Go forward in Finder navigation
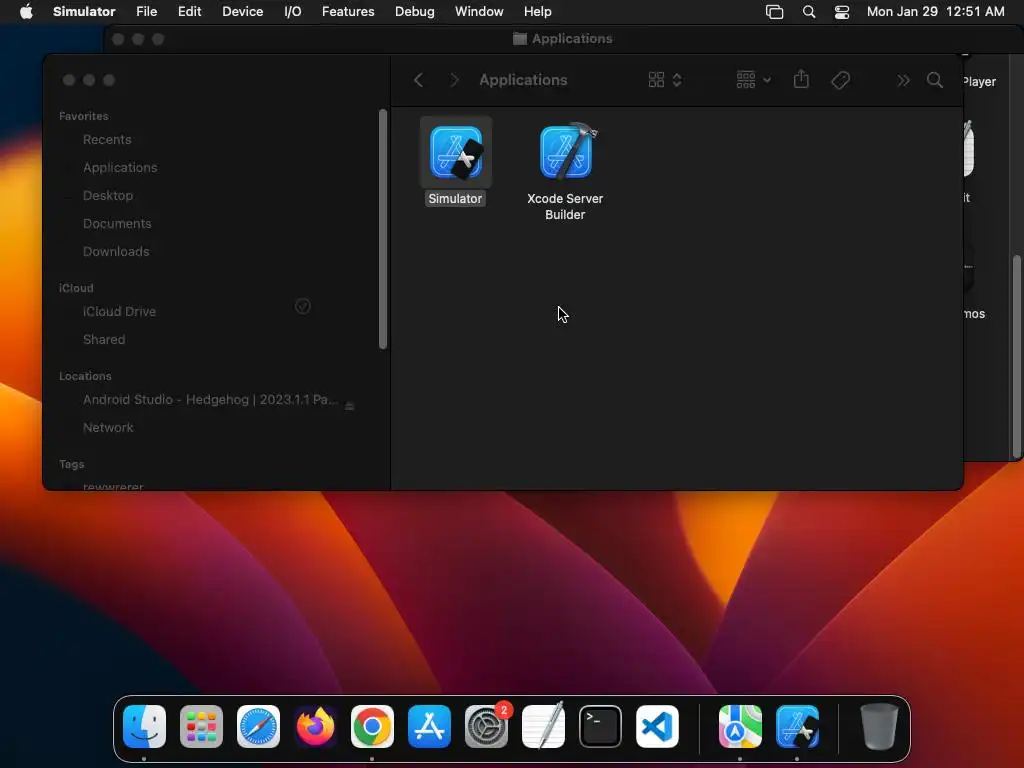The width and height of the screenshot is (1024, 768). coord(454,80)
